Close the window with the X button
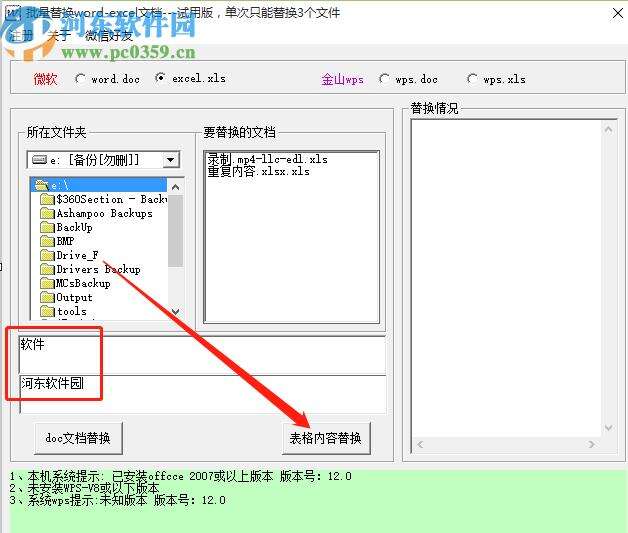 618,13
